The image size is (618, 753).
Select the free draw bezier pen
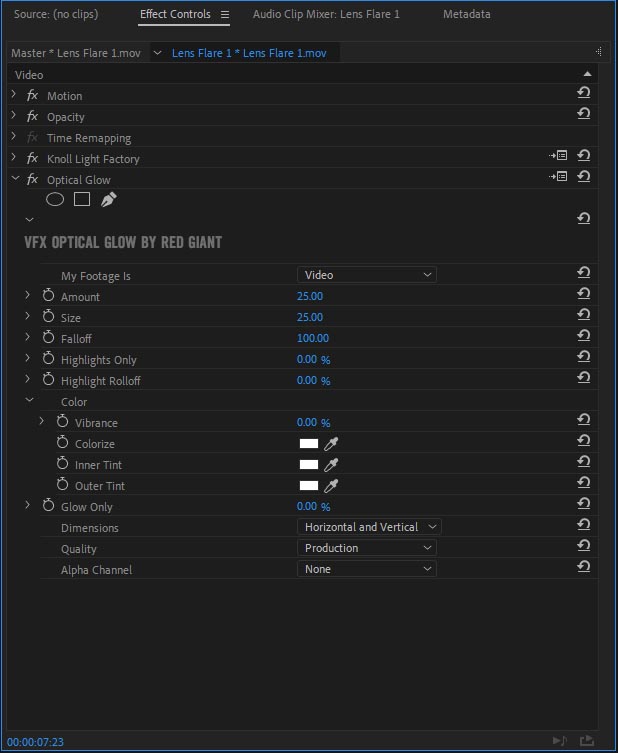point(109,199)
